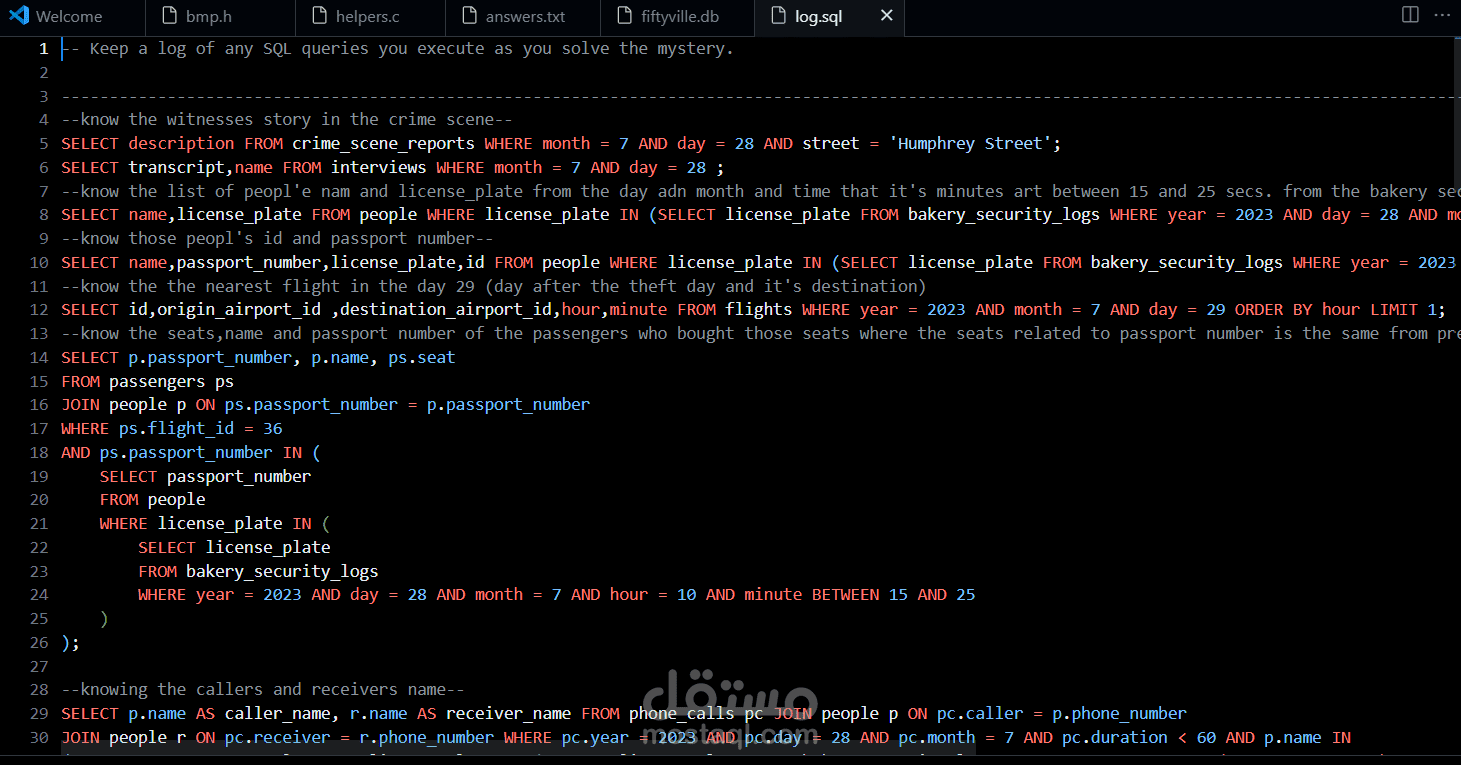1461x765 pixels.
Task: Click the file icon on fiftyville.db tab
Action: (x=624, y=16)
